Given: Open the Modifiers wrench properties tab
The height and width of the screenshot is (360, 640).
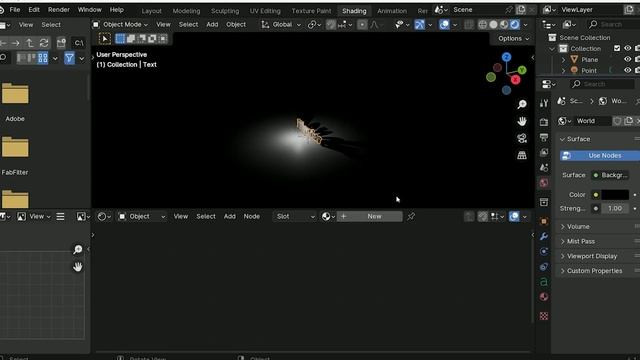Looking at the screenshot, I should coord(544,236).
